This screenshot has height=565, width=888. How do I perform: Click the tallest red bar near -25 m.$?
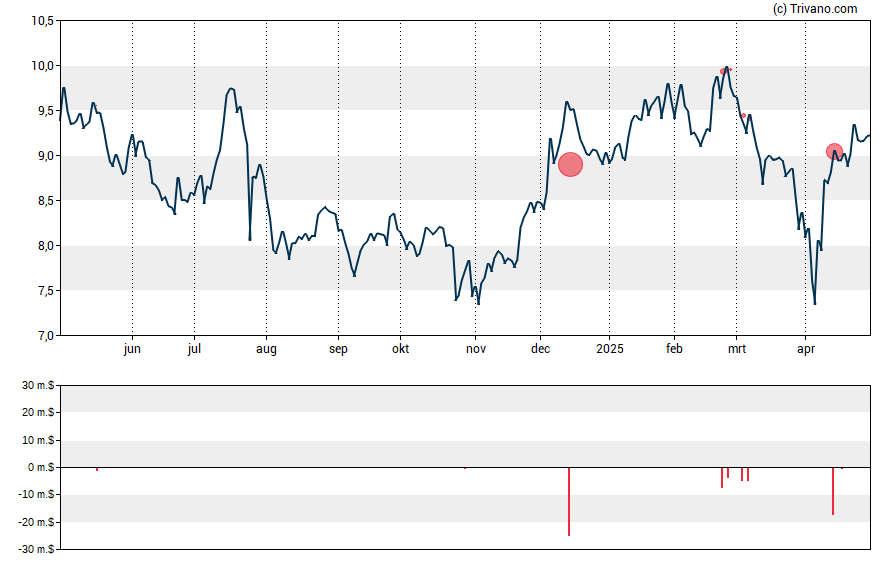click(x=569, y=501)
